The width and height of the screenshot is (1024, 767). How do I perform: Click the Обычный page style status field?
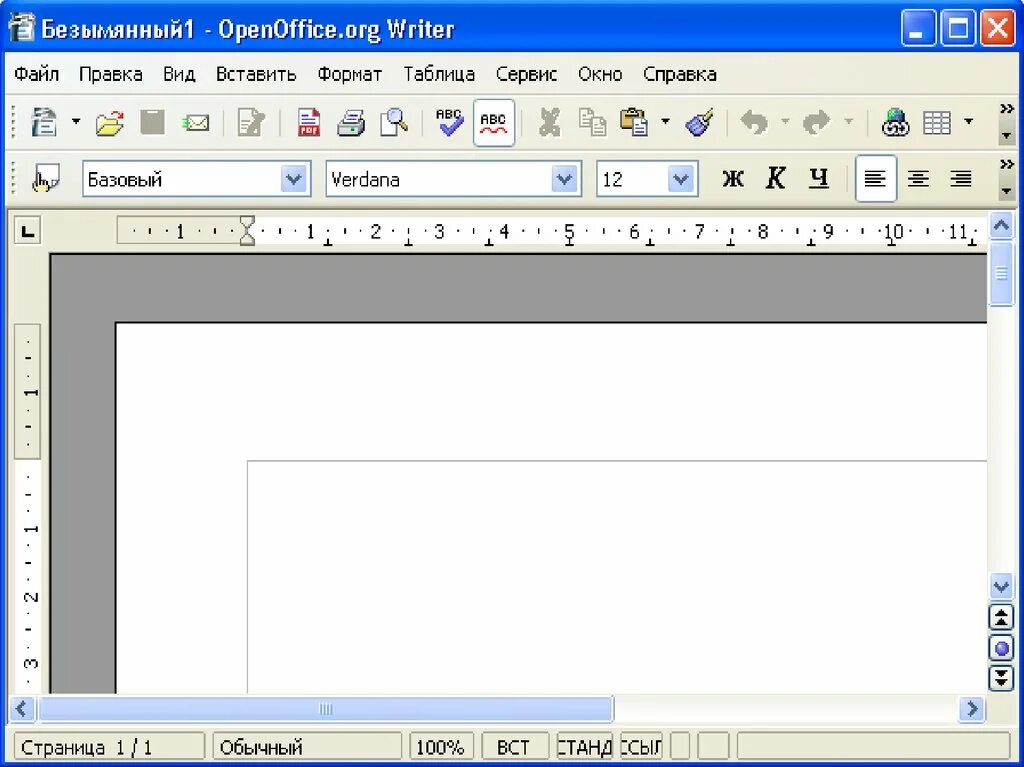(x=307, y=747)
